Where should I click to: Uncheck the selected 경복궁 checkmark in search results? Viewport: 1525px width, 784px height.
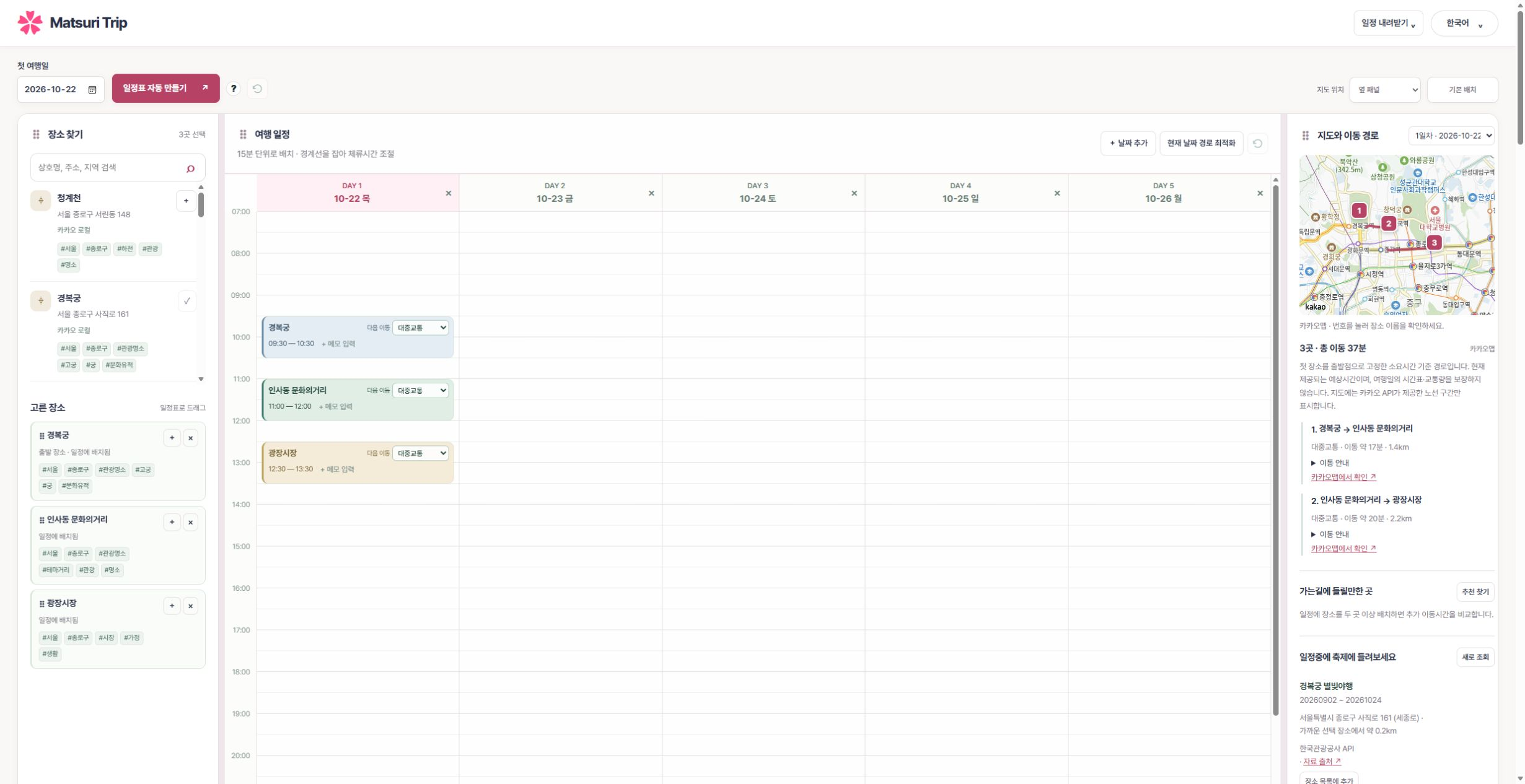(x=187, y=301)
